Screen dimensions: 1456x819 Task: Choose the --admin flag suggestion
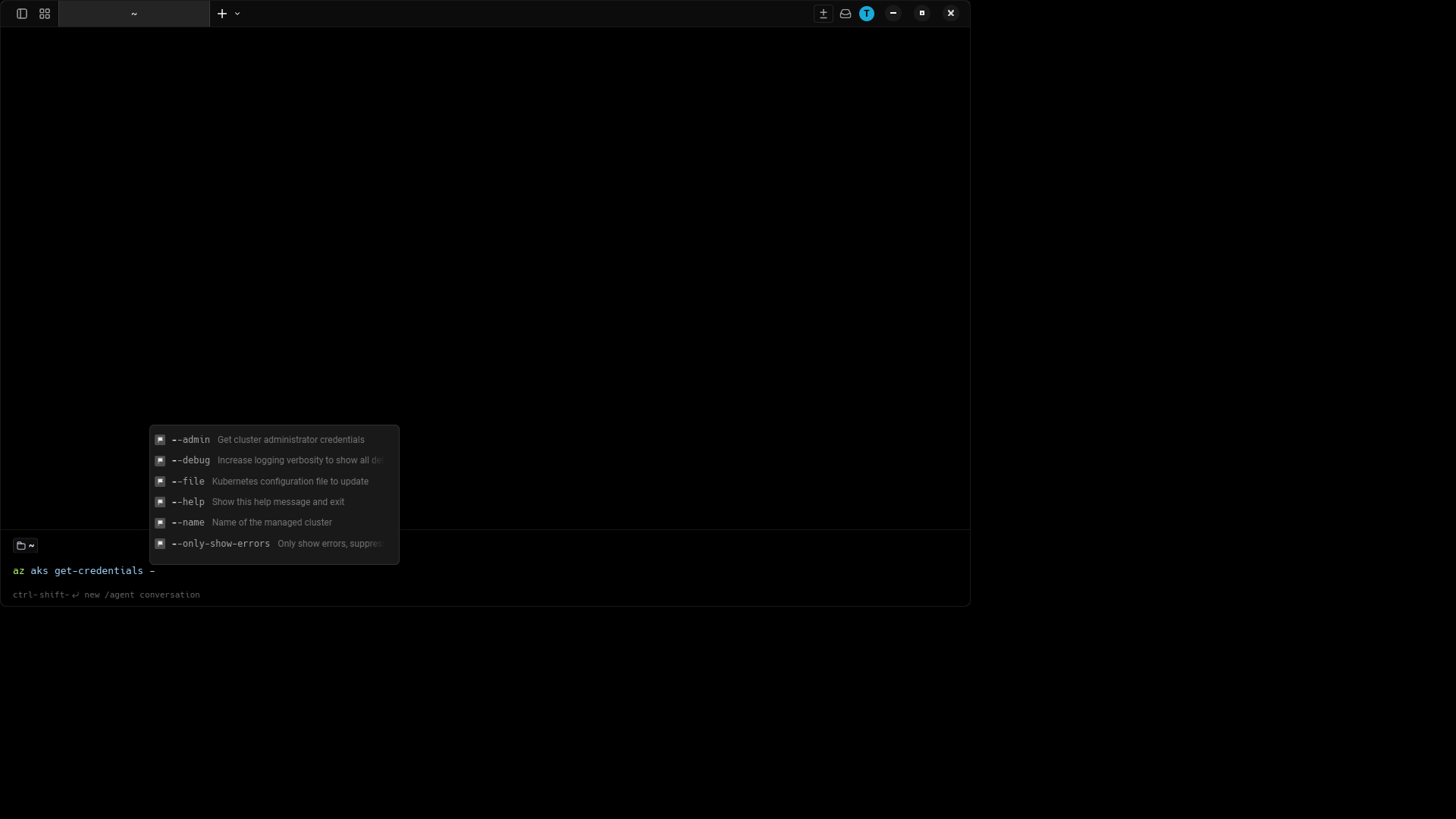pos(275,440)
